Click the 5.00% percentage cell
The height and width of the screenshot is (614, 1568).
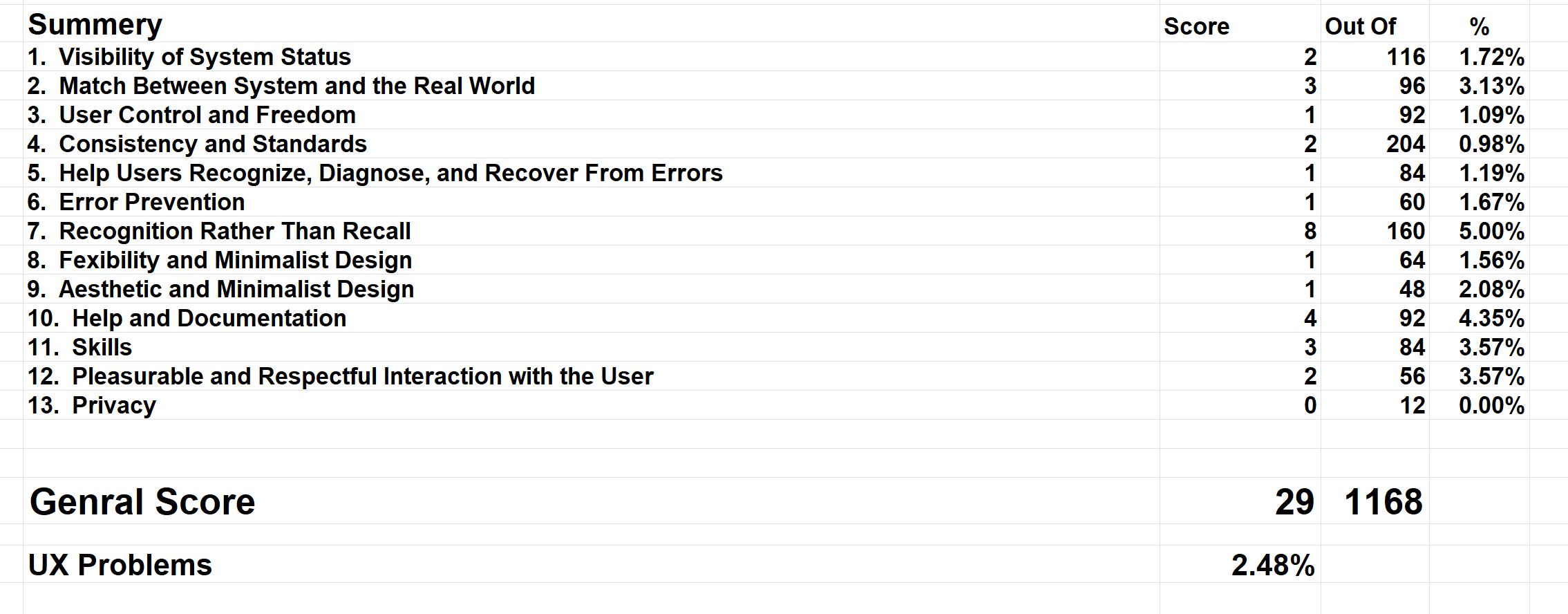click(x=1491, y=231)
